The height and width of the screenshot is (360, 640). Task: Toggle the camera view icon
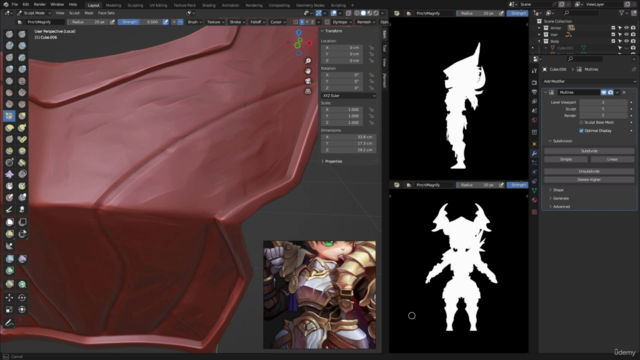[x=308, y=81]
